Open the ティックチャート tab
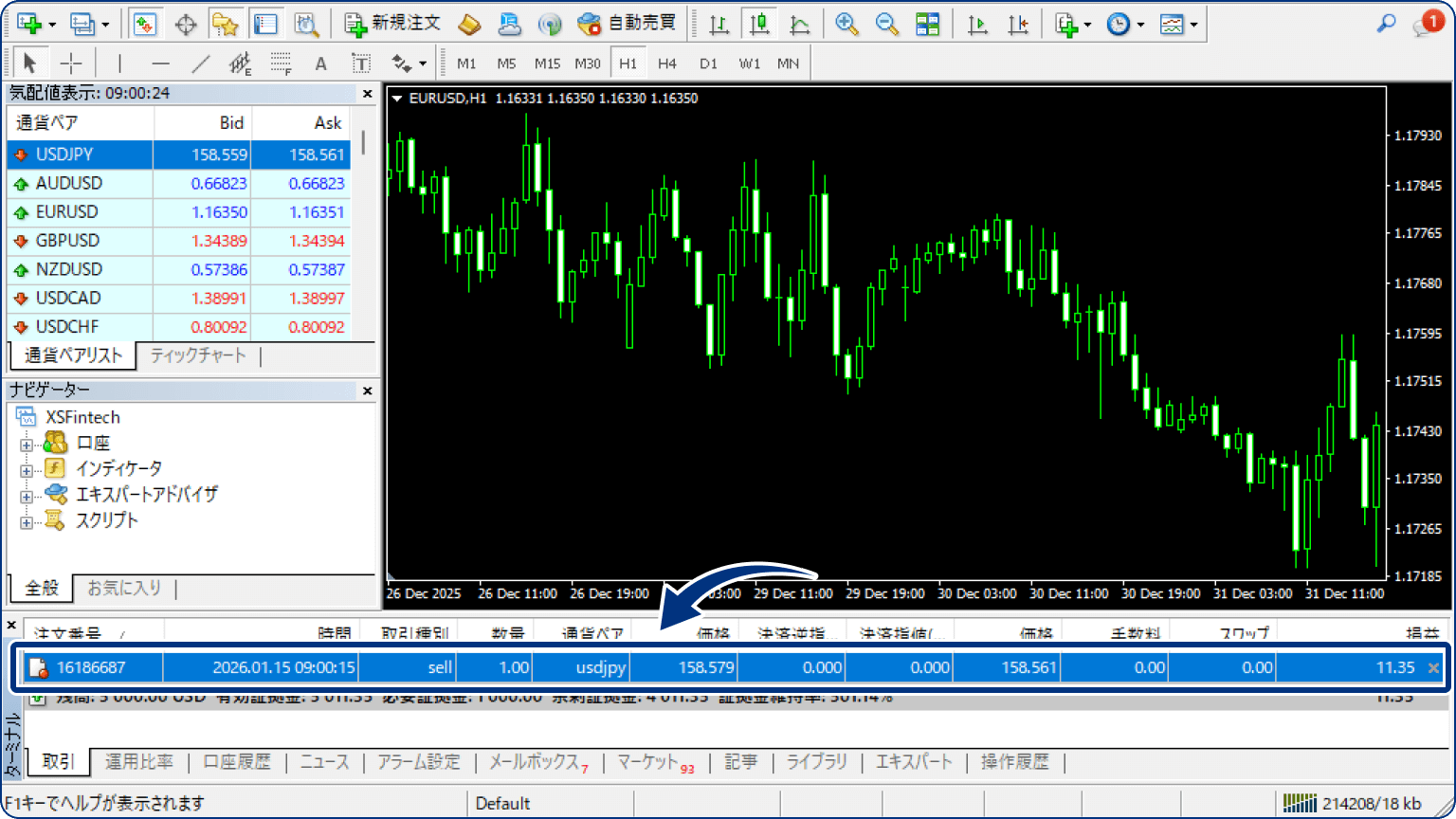The image size is (1456, 819). click(197, 355)
